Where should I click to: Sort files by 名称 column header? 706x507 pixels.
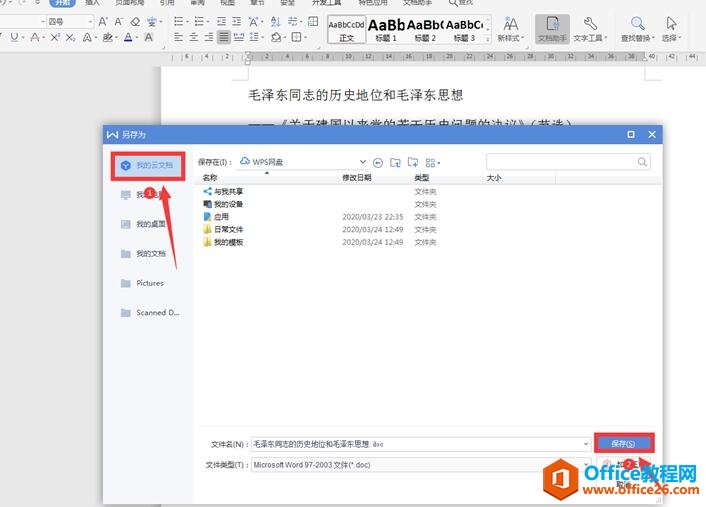click(x=267, y=178)
